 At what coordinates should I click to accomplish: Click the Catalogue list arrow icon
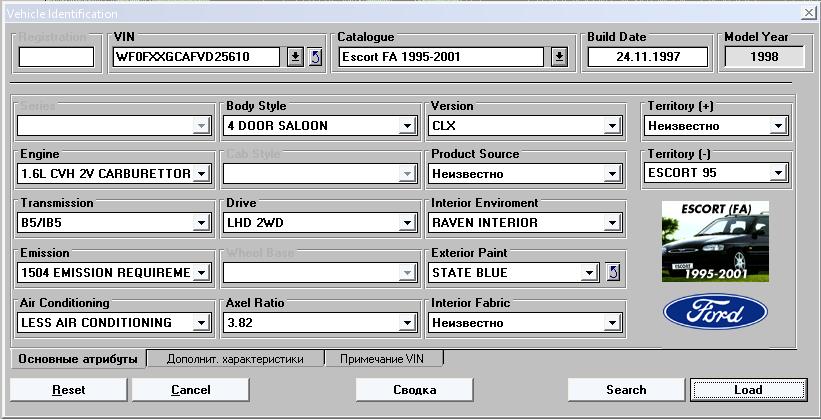pos(559,57)
